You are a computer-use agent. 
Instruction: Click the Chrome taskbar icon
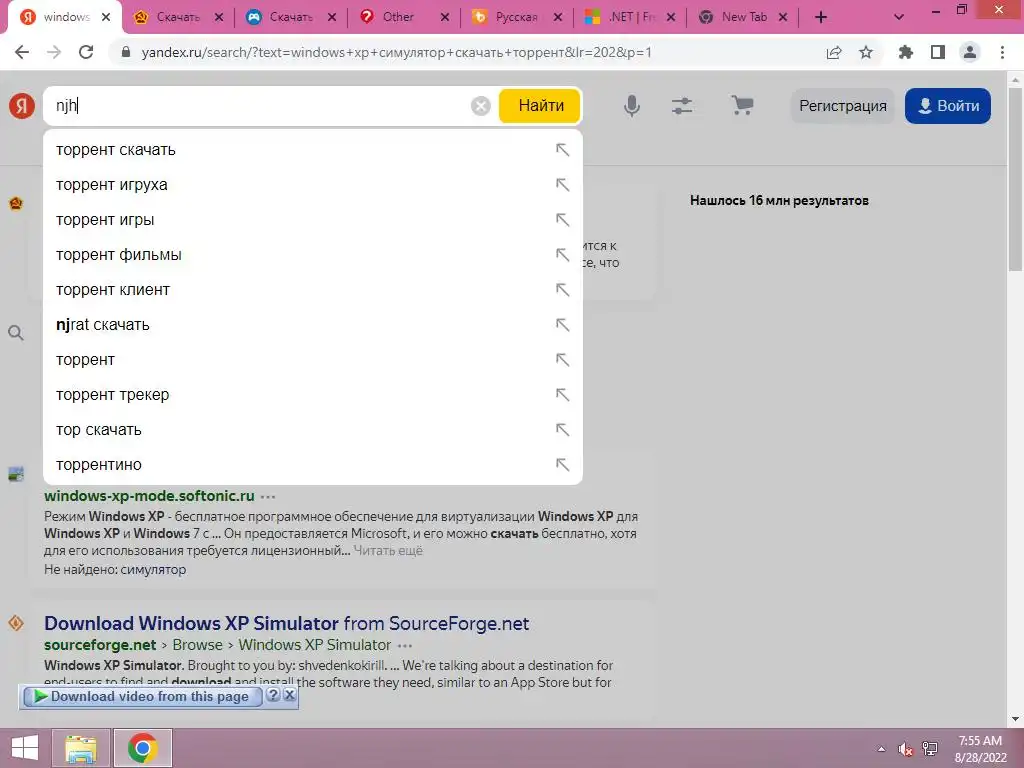point(142,748)
